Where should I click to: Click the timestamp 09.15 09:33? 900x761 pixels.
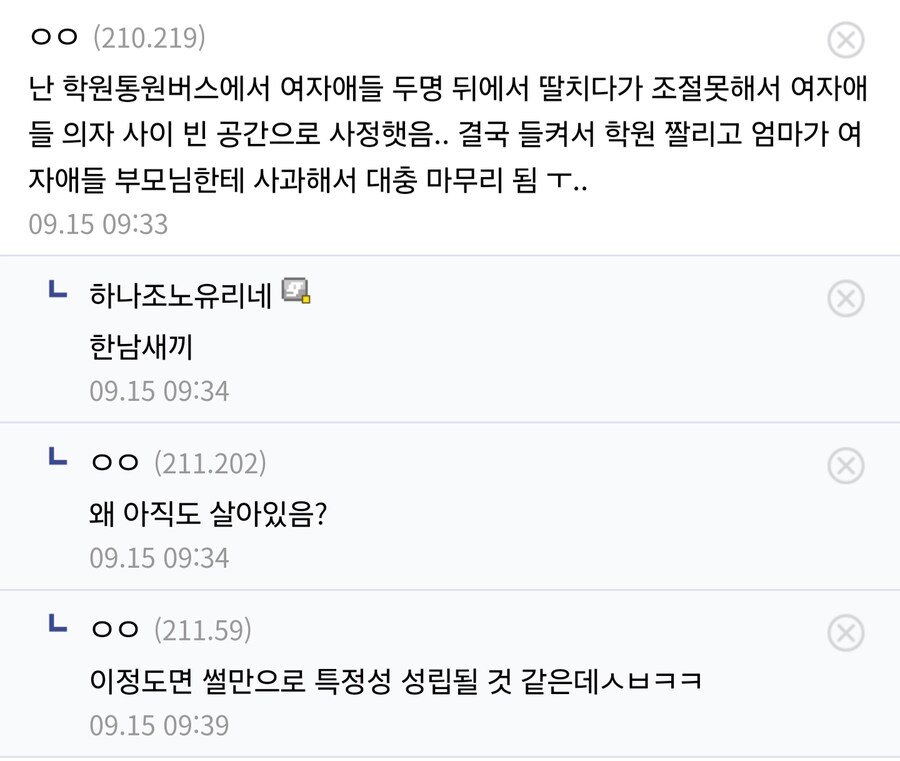click(98, 224)
